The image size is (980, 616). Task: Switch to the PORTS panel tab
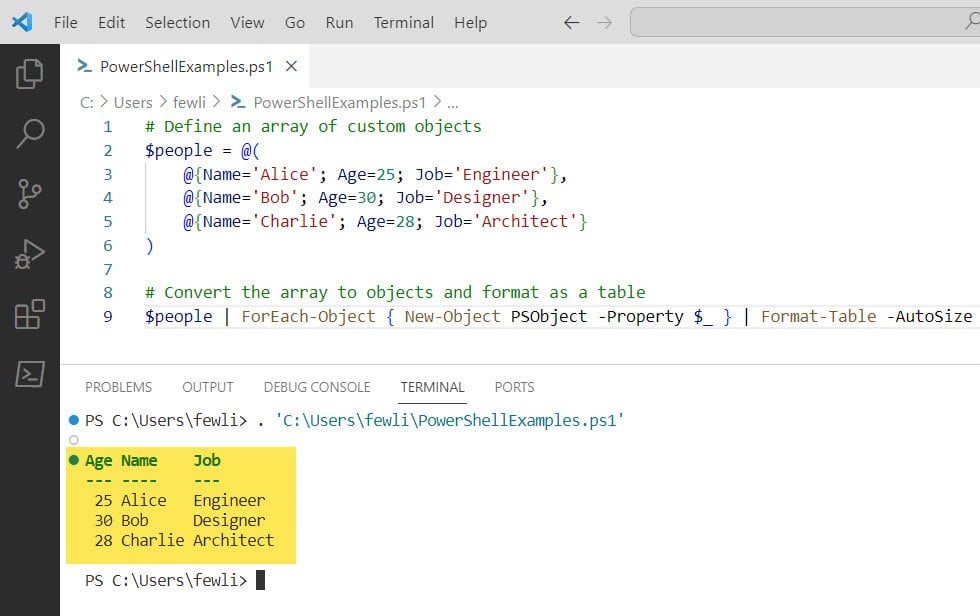(514, 387)
